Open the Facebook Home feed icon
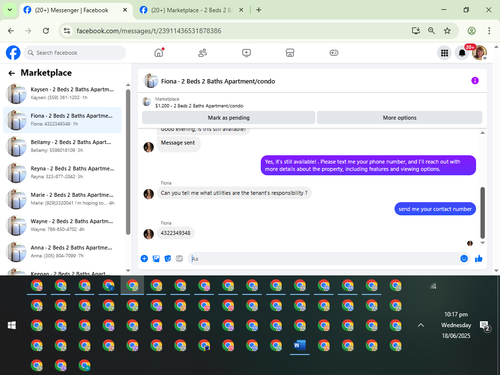The image size is (500, 375). 159,53
